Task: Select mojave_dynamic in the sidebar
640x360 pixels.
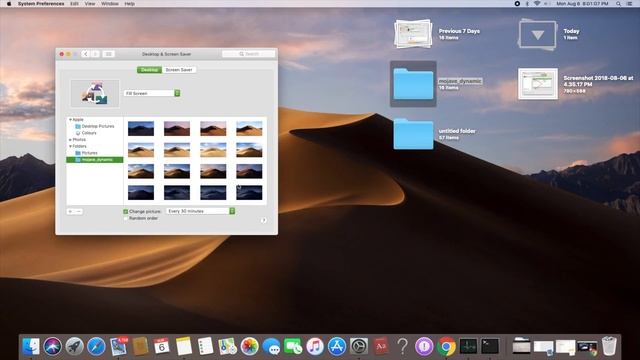Action: (x=94, y=160)
